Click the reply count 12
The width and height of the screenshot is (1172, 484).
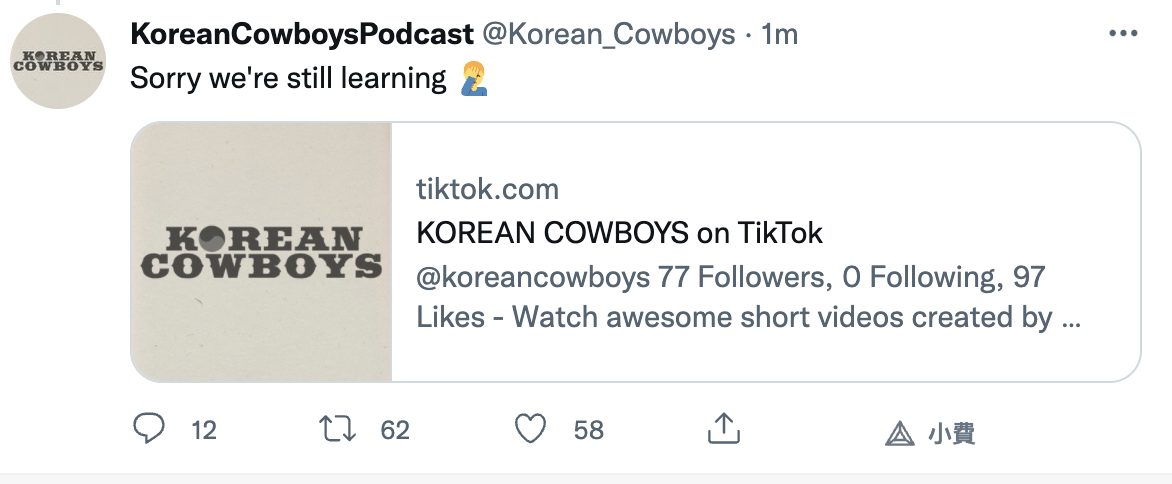pyautogui.click(x=203, y=430)
